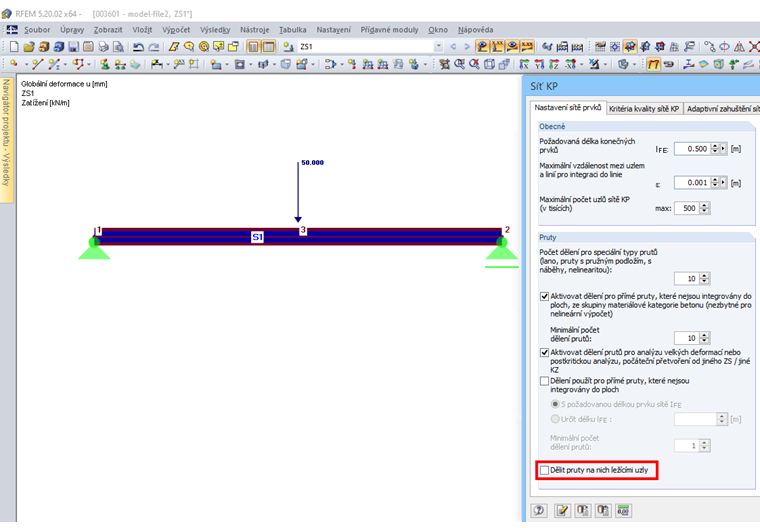
Task: Click the max 500 nodes input field
Action: (x=687, y=208)
